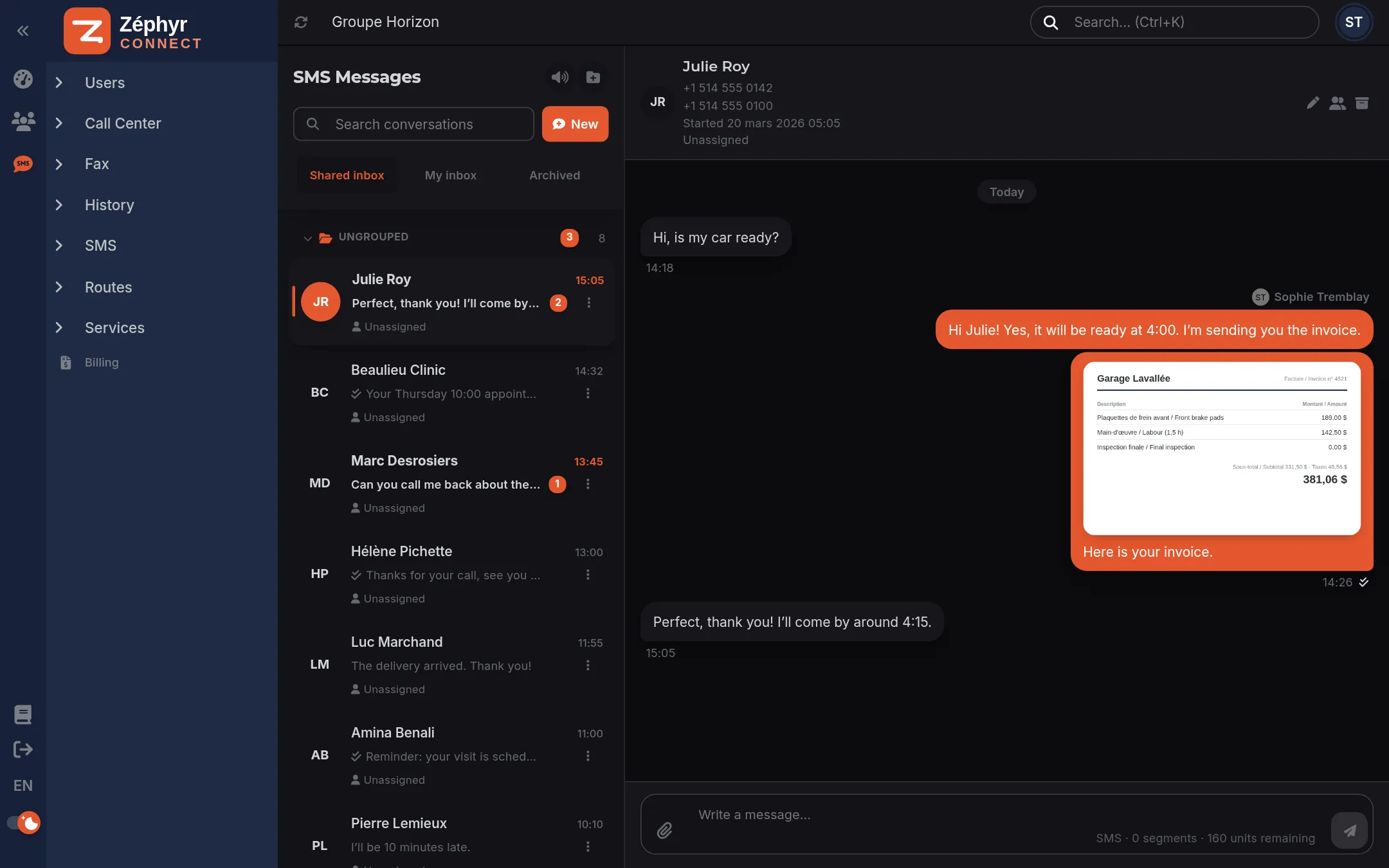The height and width of the screenshot is (868, 1389).
Task: Open the Archived tab
Action: click(x=554, y=175)
